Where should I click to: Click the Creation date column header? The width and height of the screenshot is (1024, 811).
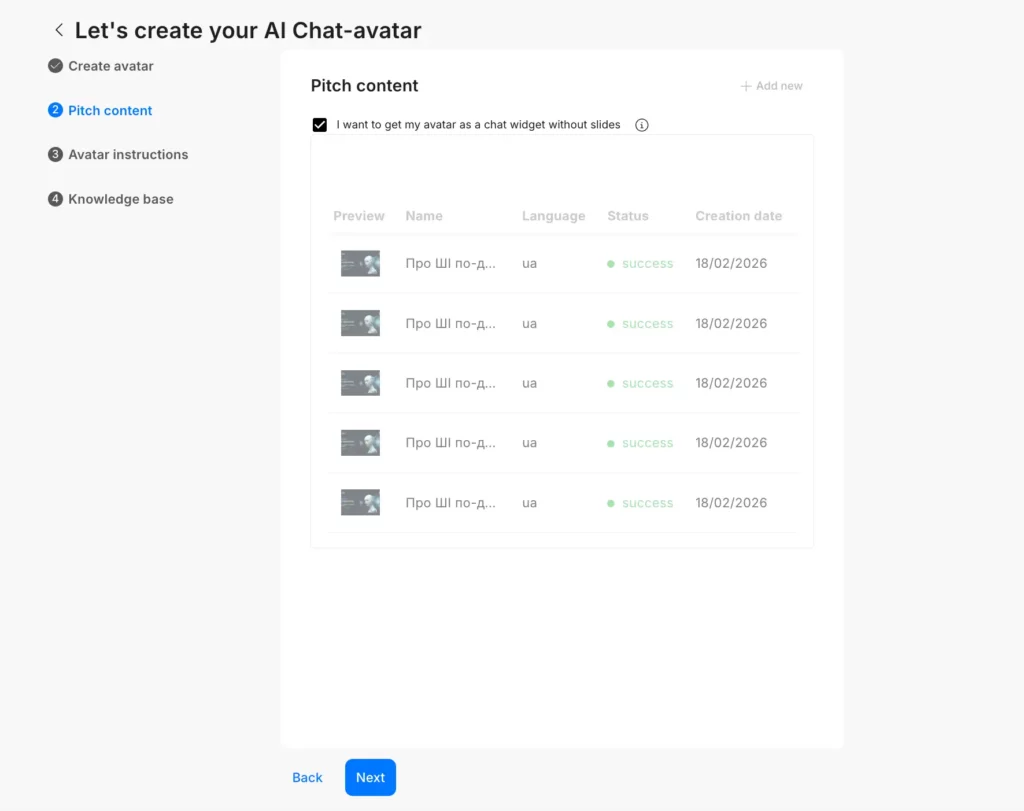click(x=738, y=216)
